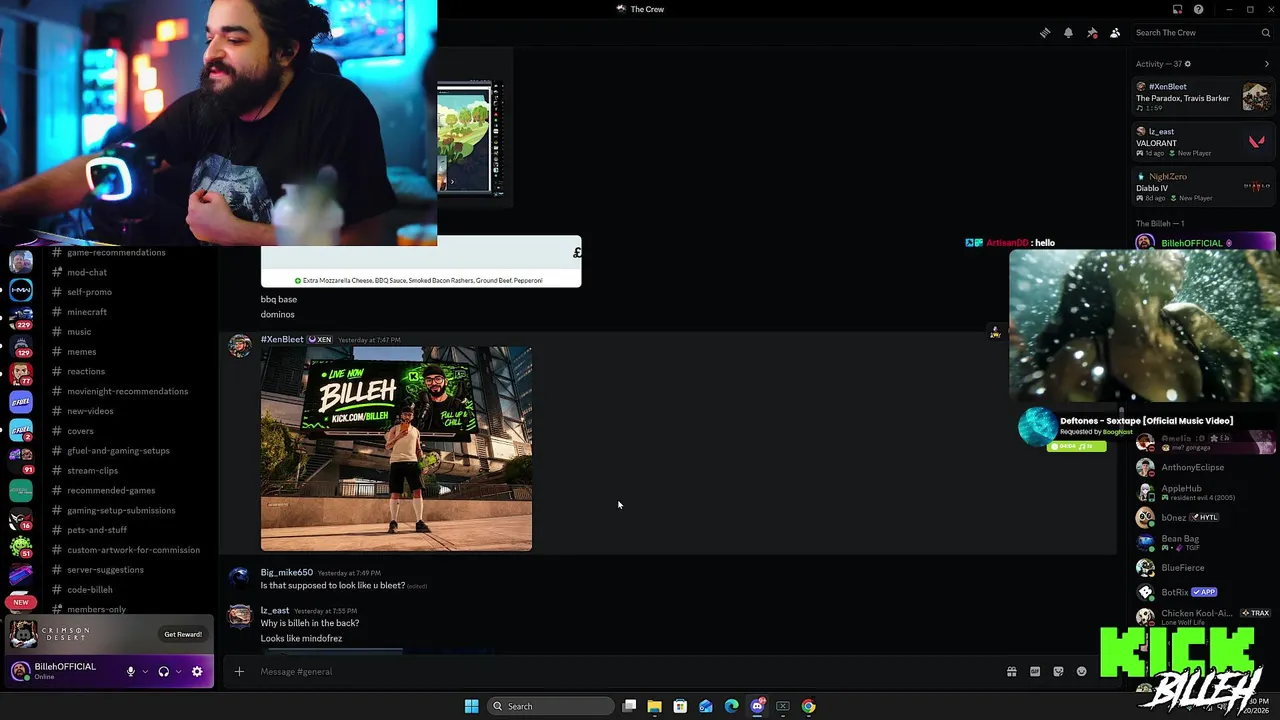Image resolution: width=1280 pixels, height=720 pixels.
Task: Open the sticker picker
Action: click(x=1058, y=672)
